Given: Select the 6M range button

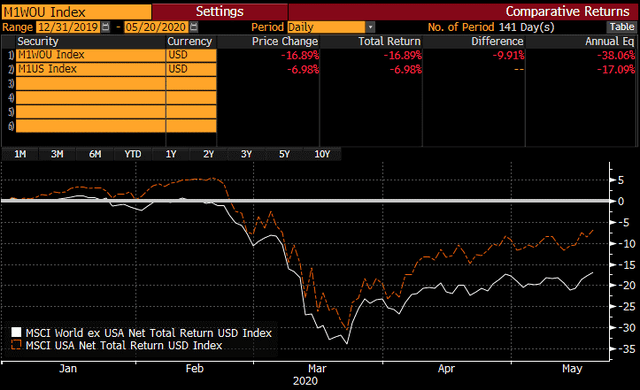Looking at the screenshot, I should 95,154.
